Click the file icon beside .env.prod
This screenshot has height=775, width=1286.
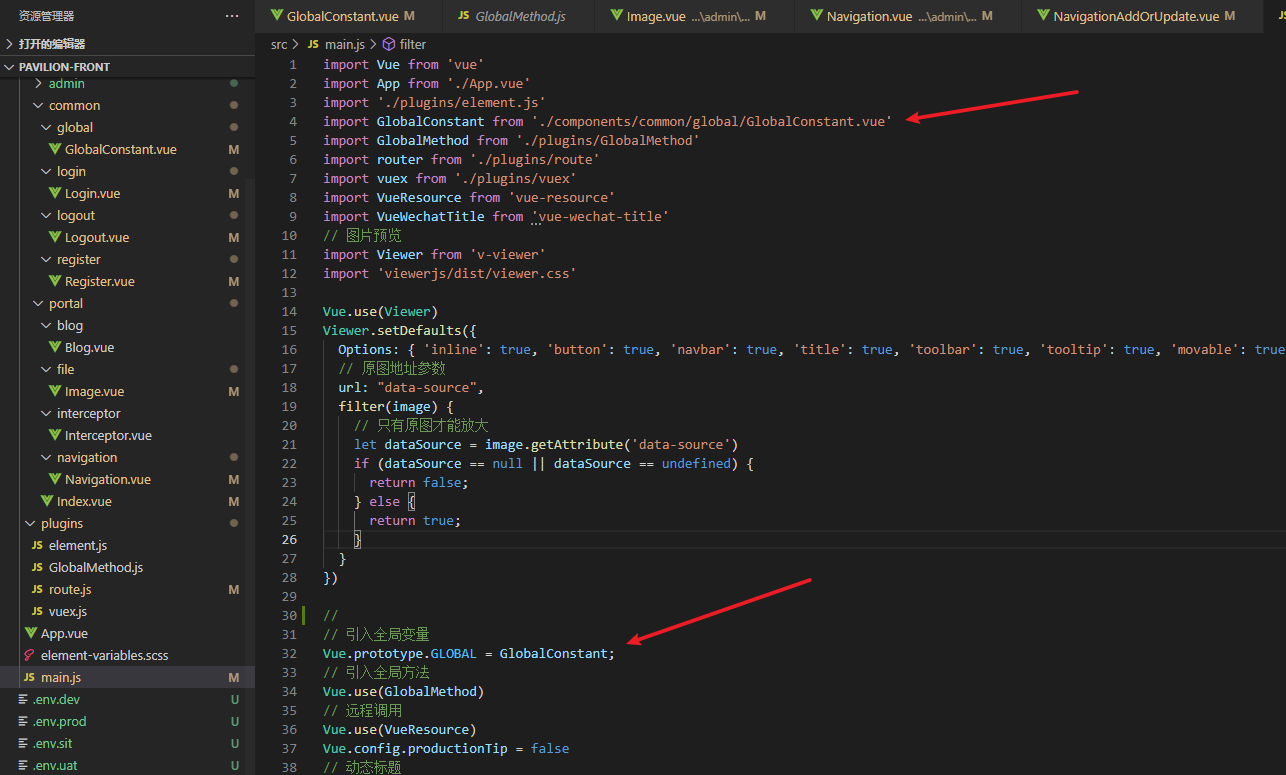click(23, 721)
